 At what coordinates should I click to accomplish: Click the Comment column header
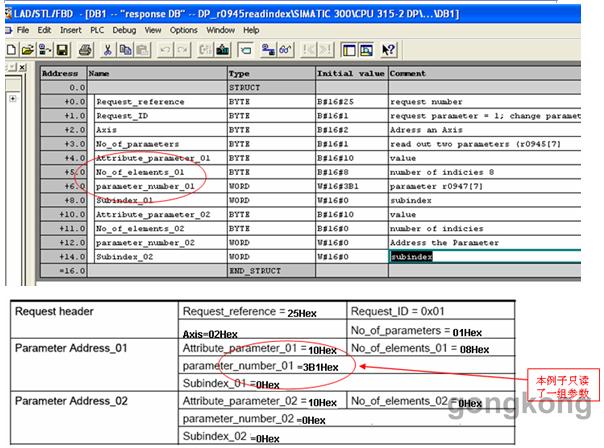pos(485,73)
